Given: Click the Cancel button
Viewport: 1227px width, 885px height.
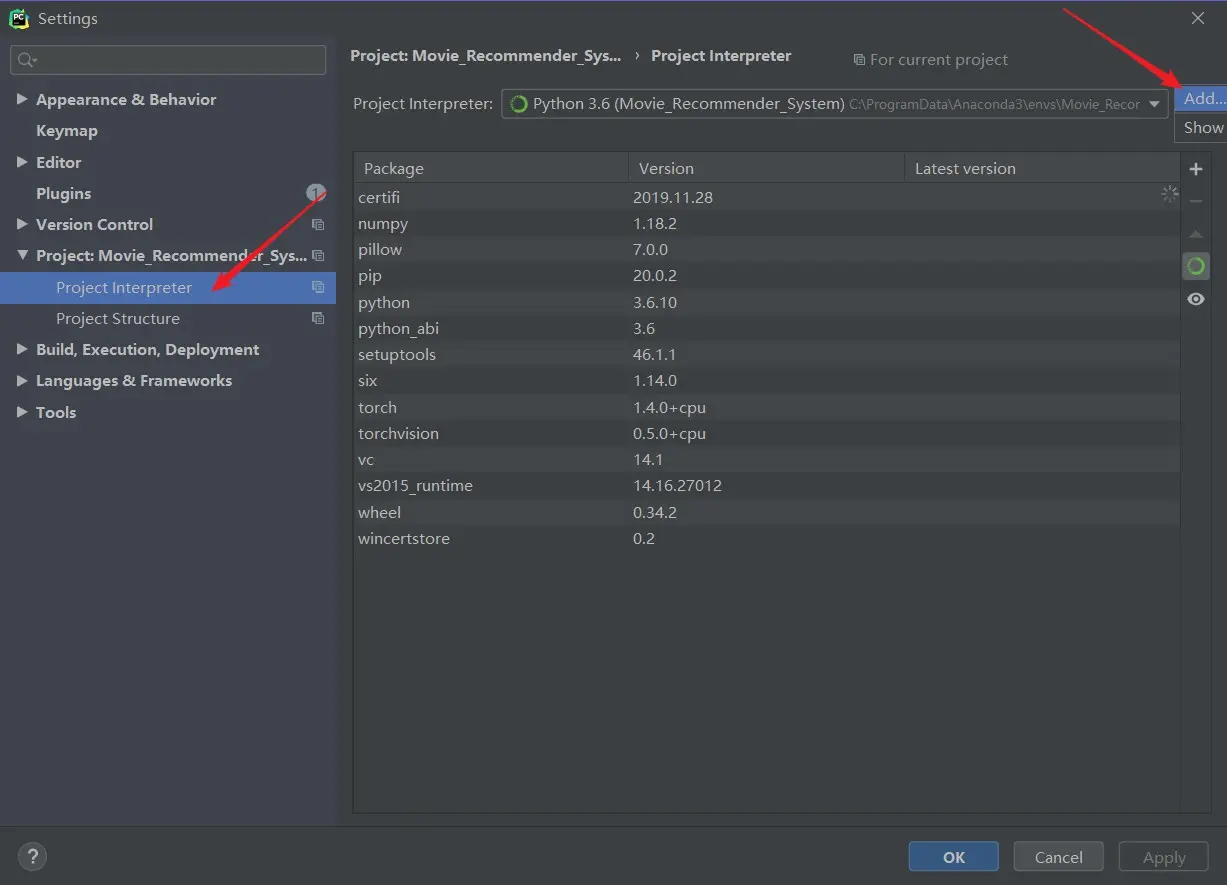Looking at the screenshot, I should click(x=1058, y=857).
